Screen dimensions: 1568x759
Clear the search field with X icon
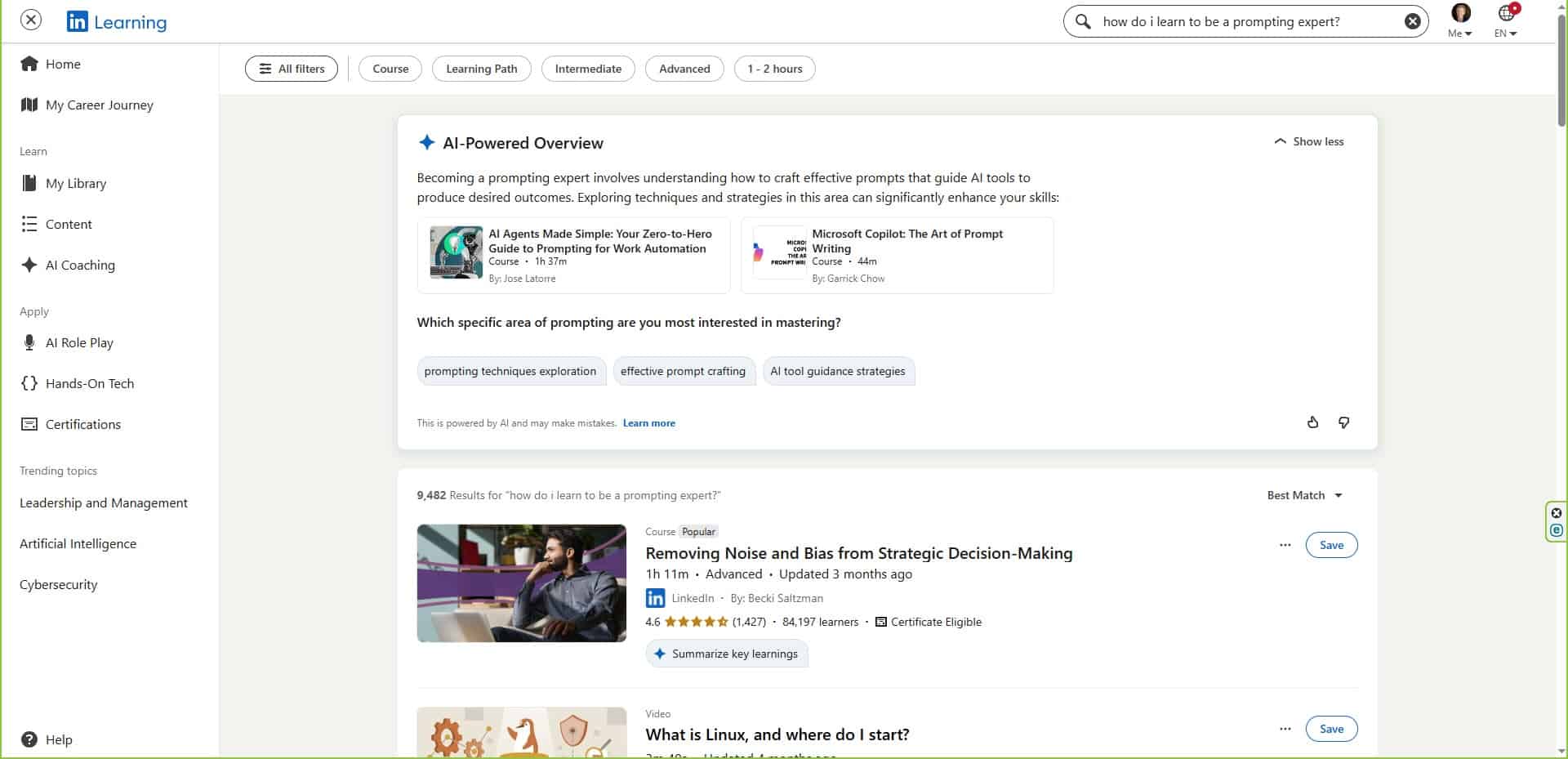[x=1412, y=22]
